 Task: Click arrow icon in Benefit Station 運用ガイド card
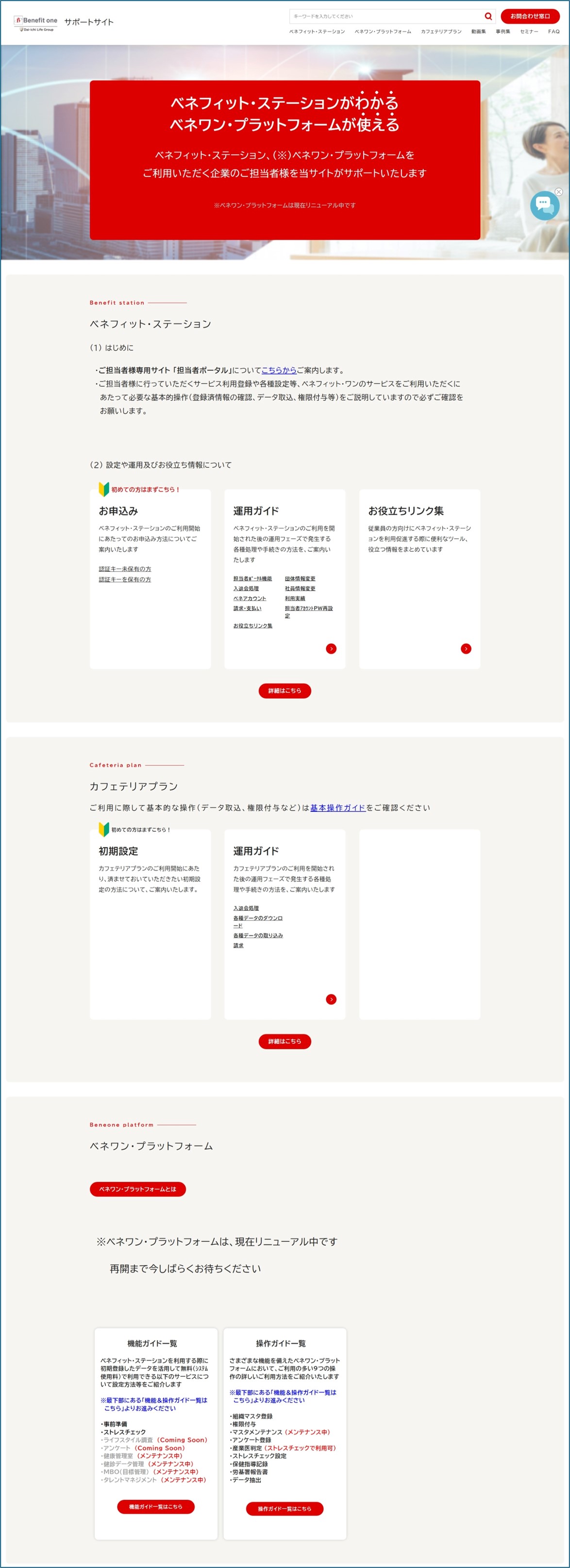[331, 649]
